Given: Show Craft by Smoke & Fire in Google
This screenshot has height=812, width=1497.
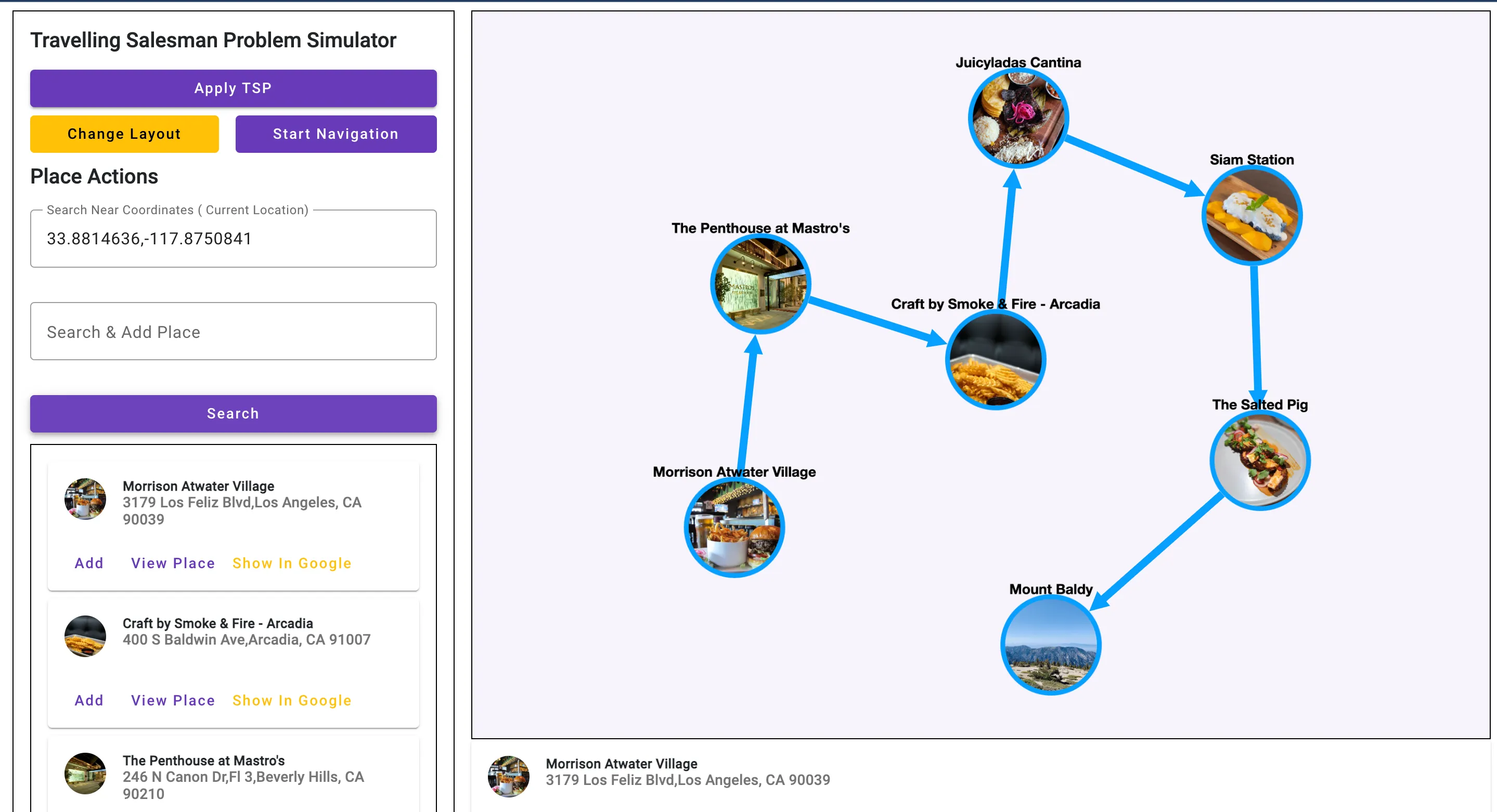Looking at the screenshot, I should click(x=292, y=700).
